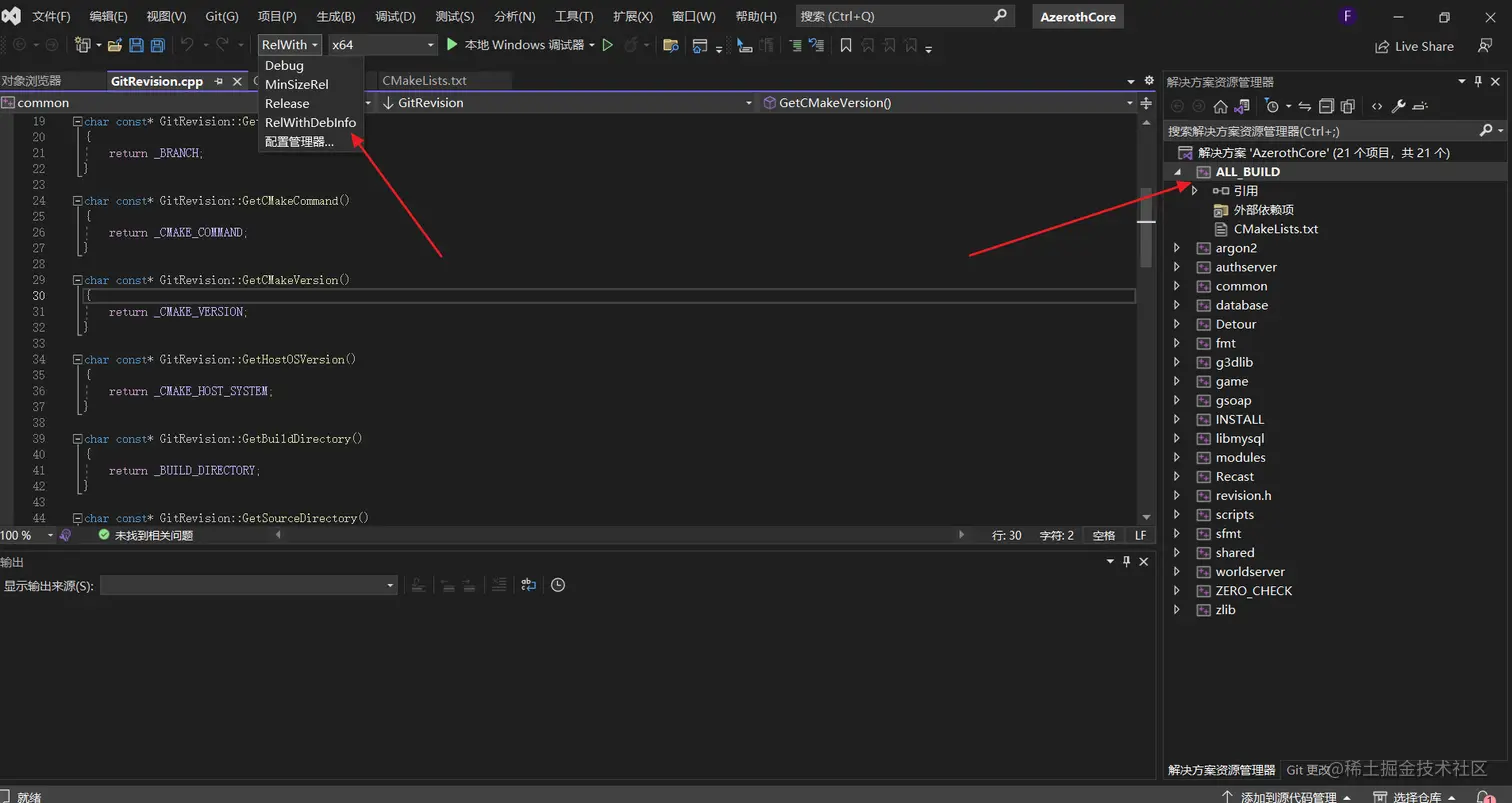Open the x64 platform dropdown

pos(384,45)
